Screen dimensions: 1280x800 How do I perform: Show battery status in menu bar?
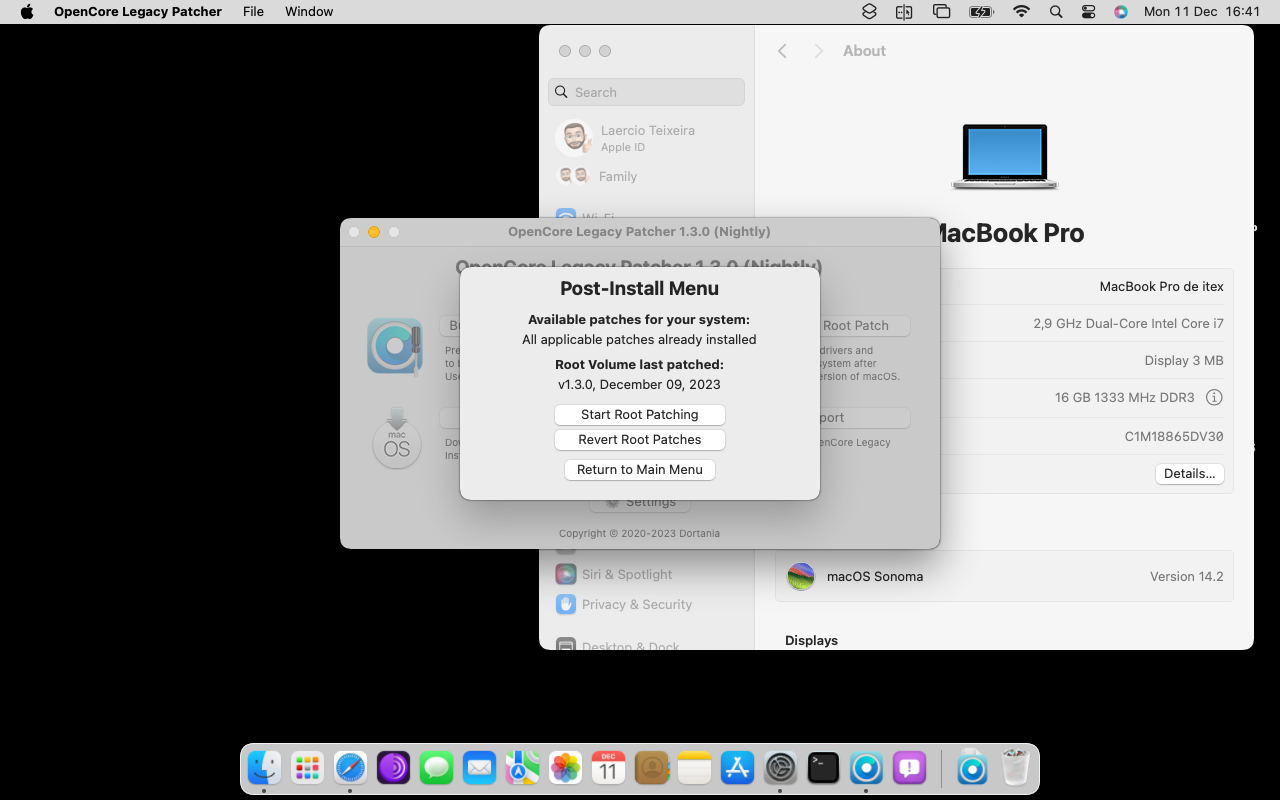pyautogui.click(x=981, y=12)
